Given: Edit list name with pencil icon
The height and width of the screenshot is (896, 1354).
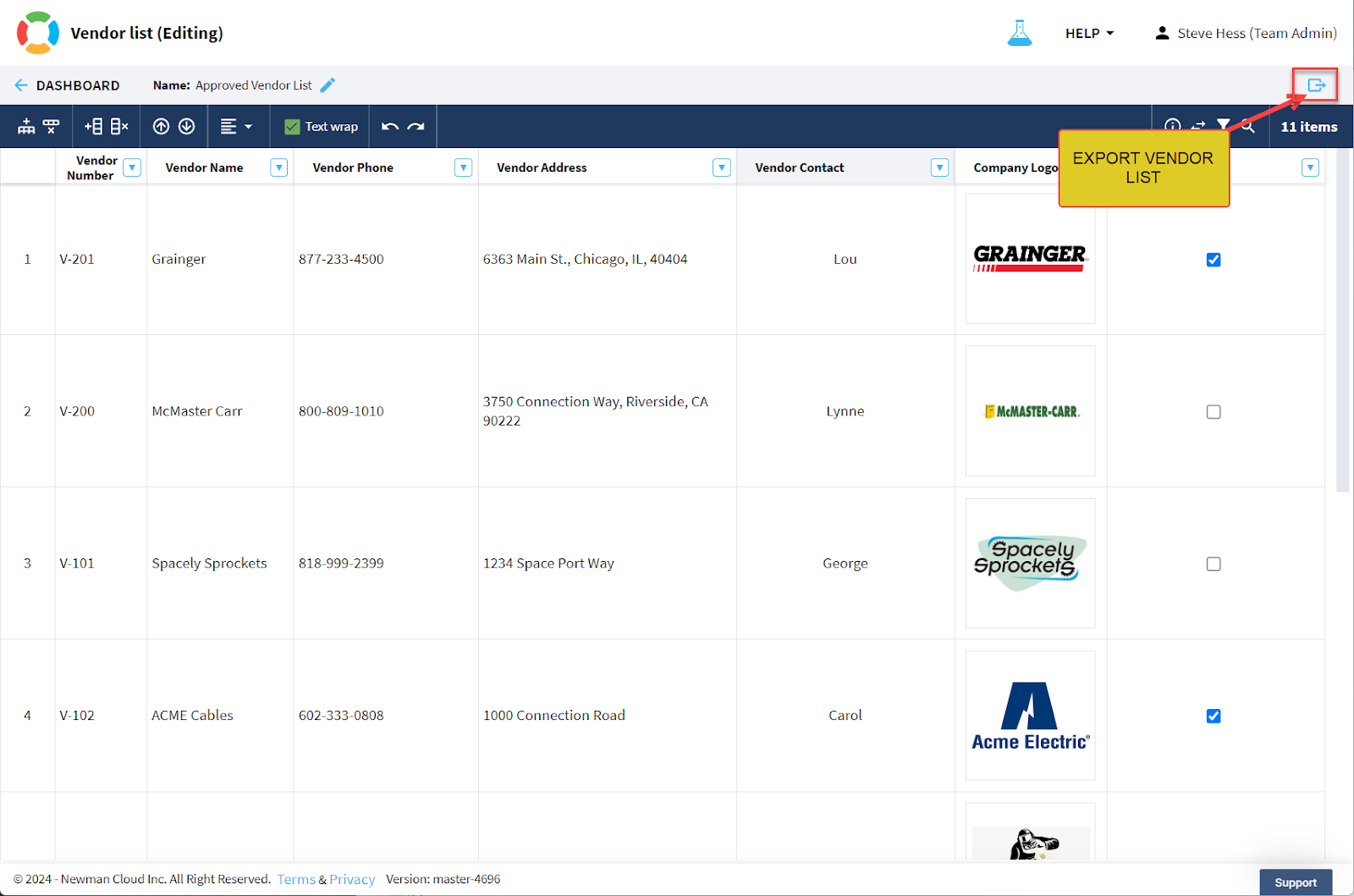Looking at the screenshot, I should [327, 85].
